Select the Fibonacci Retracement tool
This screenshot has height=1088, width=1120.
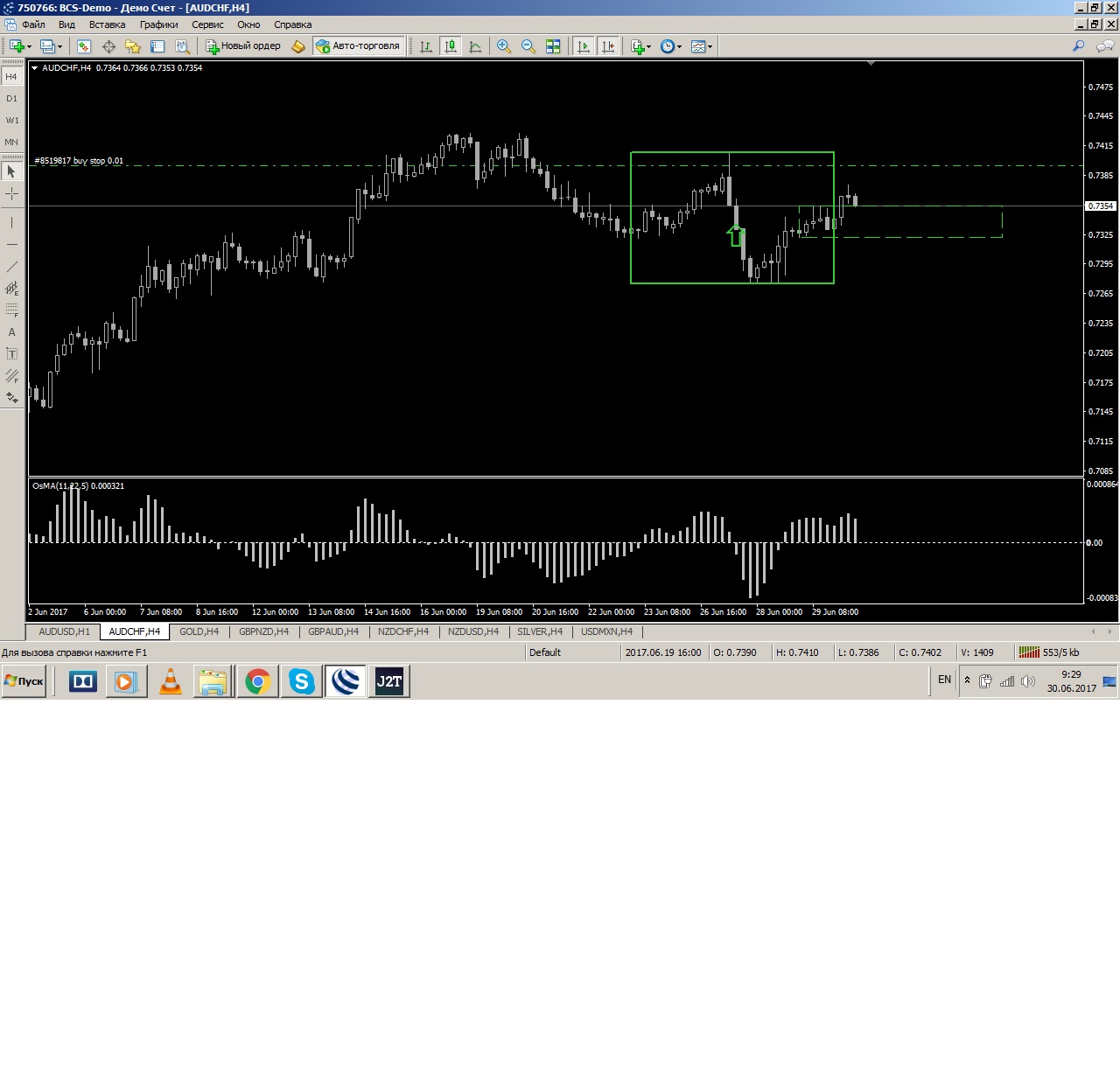click(11, 310)
